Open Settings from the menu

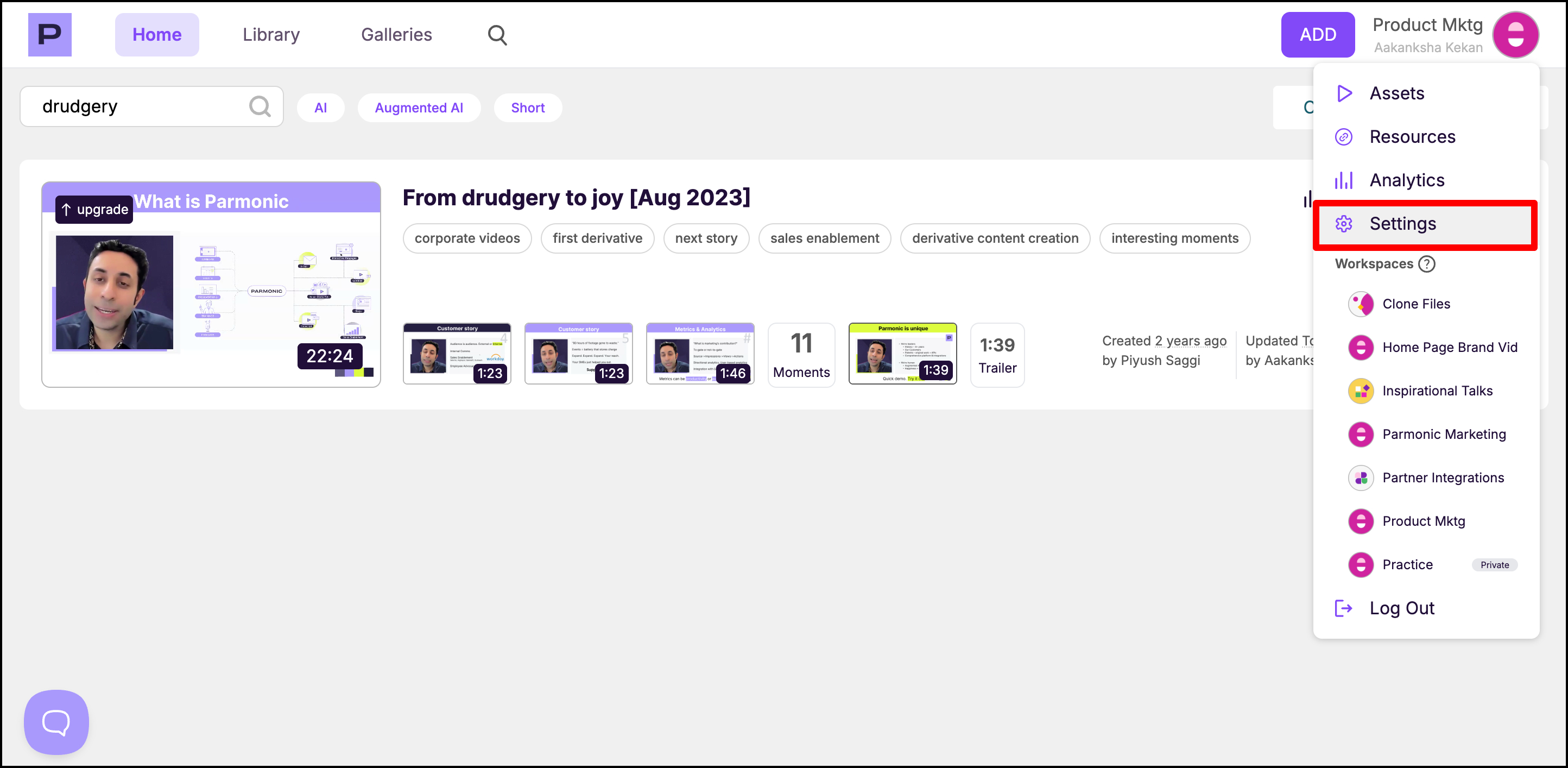tap(1402, 224)
